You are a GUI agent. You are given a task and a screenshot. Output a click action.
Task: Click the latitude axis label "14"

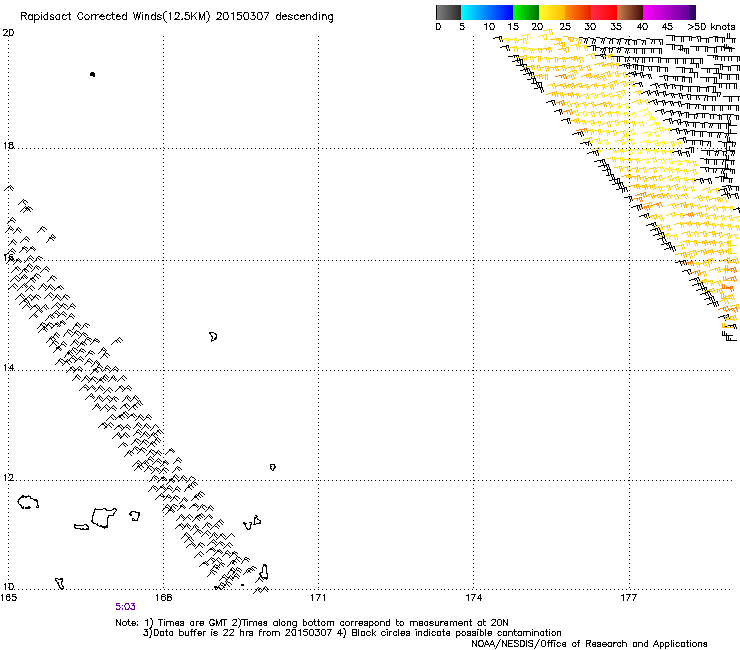[x=8, y=367]
